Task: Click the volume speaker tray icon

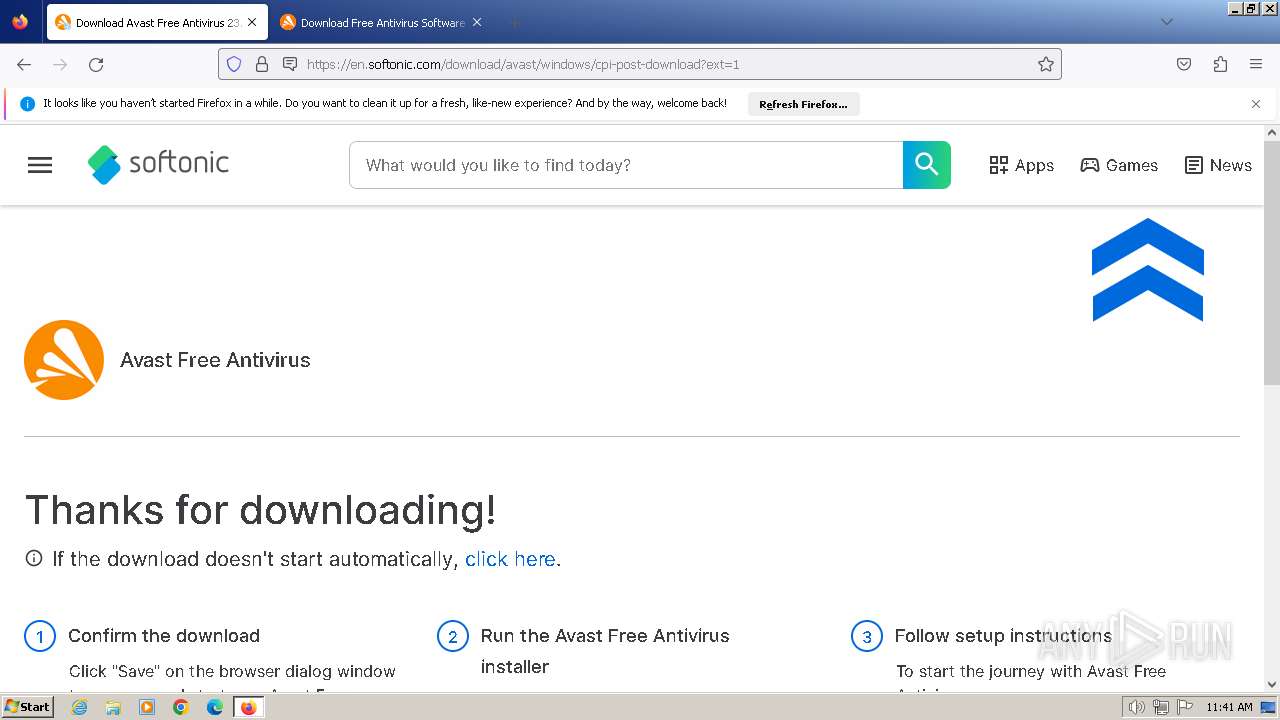Action: (x=1136, y=707)
